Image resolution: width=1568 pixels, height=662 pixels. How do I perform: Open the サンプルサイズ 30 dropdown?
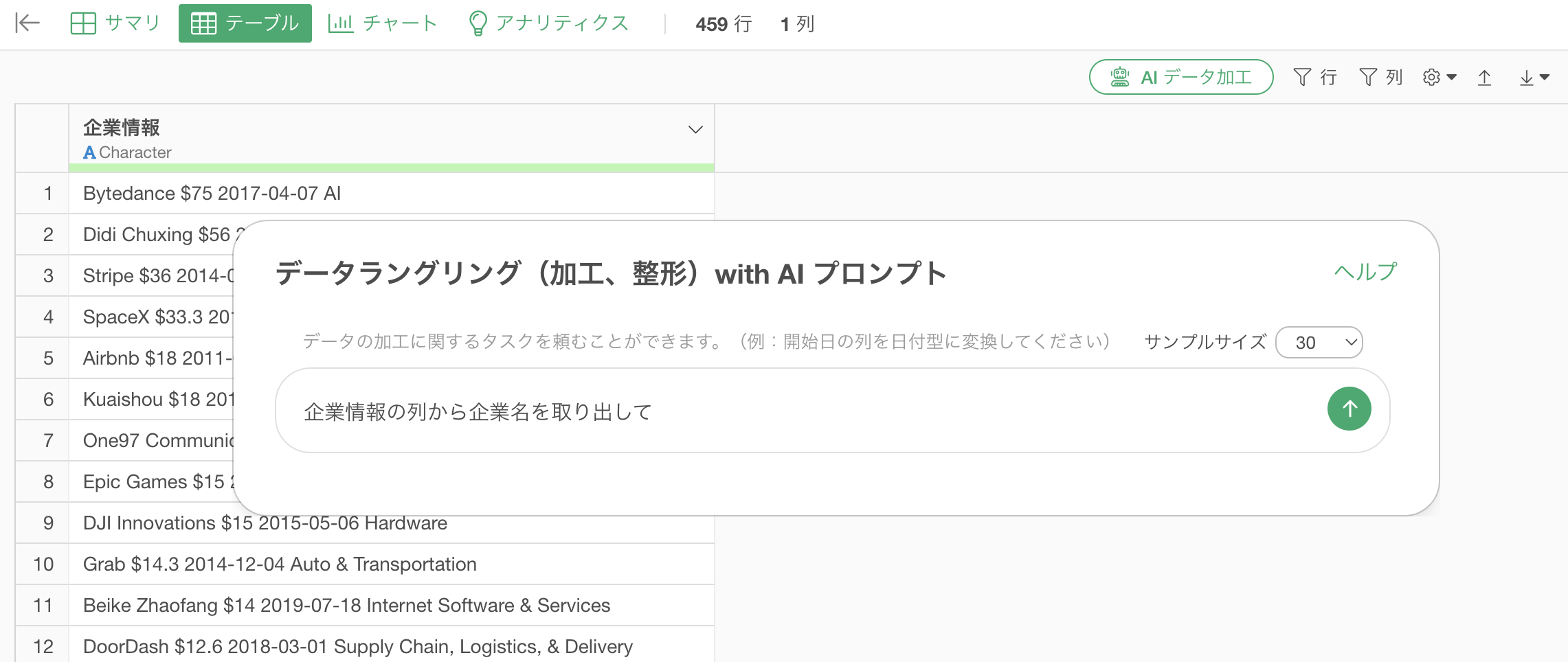1319,342
